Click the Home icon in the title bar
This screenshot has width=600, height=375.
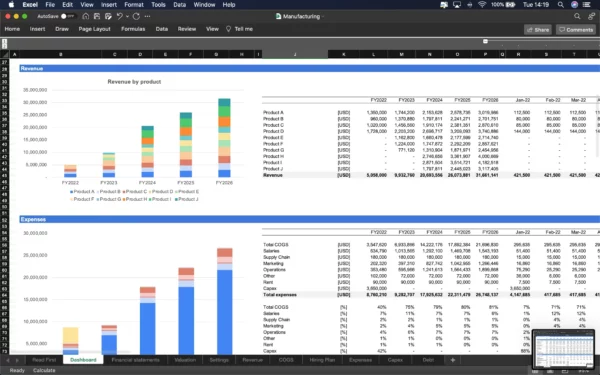[86, 16]
